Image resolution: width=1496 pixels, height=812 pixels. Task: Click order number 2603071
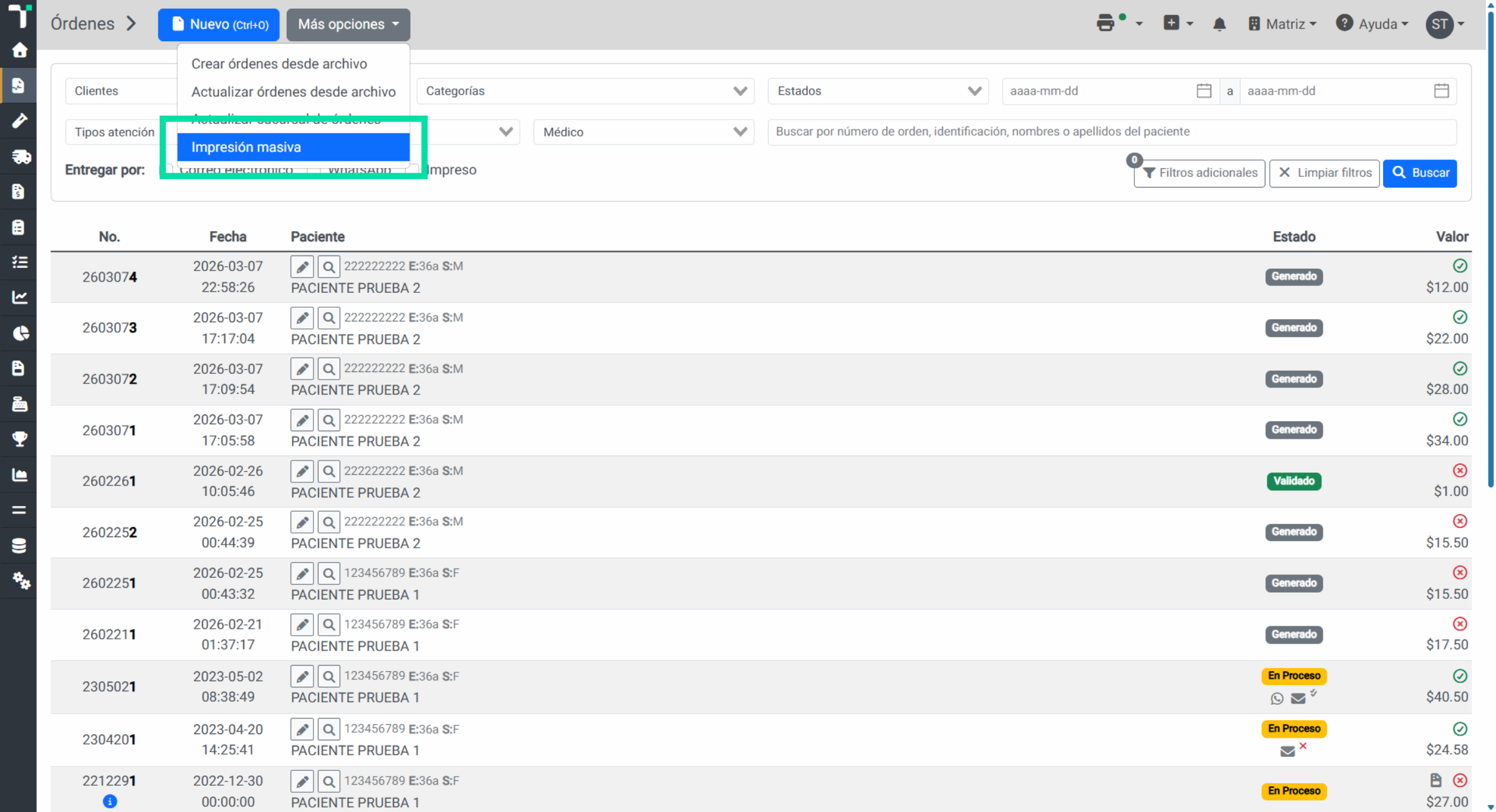click(109, 431)
